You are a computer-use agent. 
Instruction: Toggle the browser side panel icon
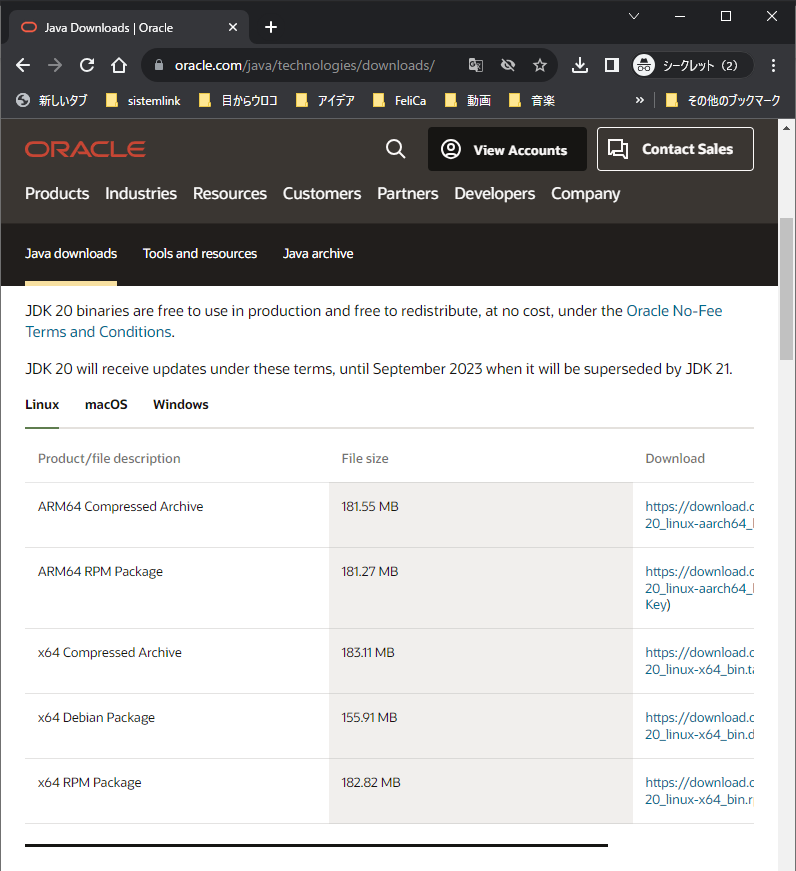[x=611, y=64]
